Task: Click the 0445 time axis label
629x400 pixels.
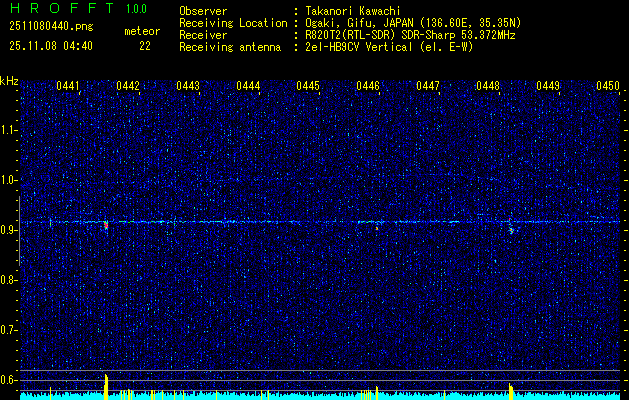Action: click(308, 86)
